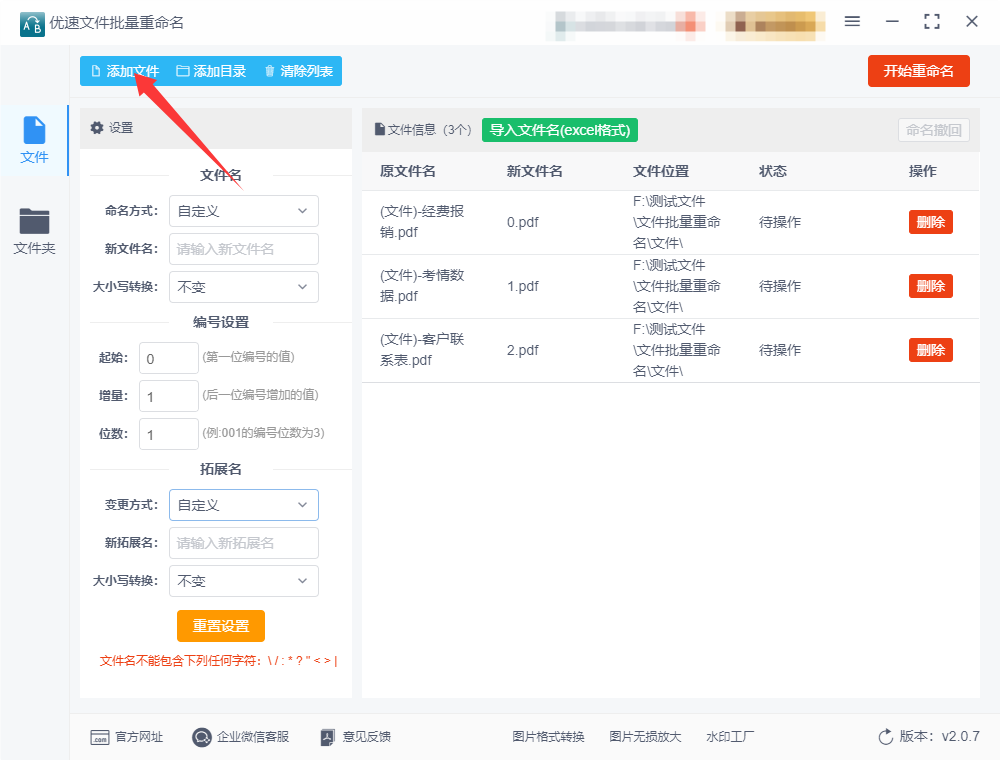Viewport: 1000px width, 760px height.
Task: Open 意见反馈 feedback link
Action: tap(355, 737)
